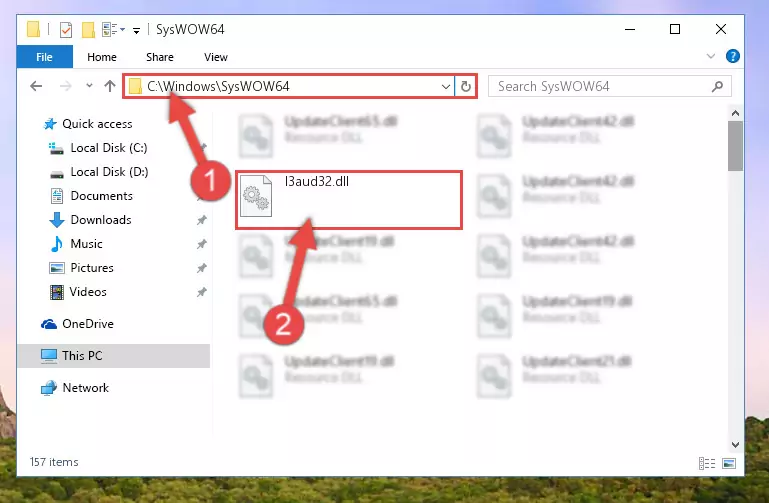Click the Properties checkmark icon in title bar
The image size is (769, 503).
pyautogui.click(x=66, y=29)
